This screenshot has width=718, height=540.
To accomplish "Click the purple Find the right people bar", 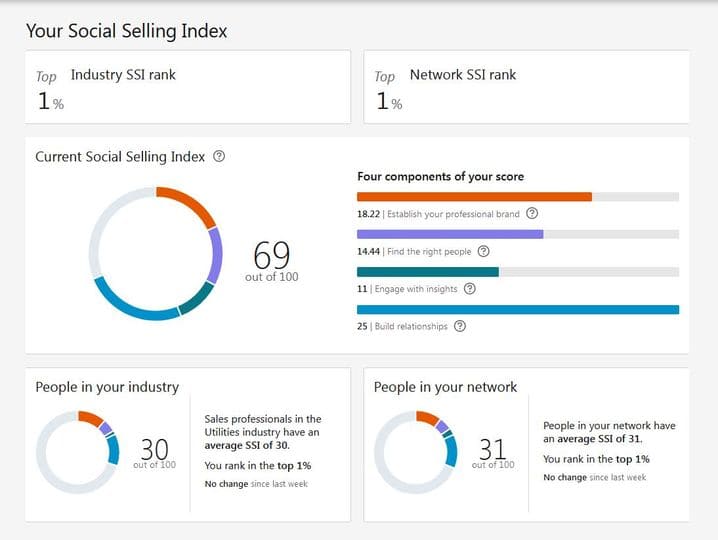I will 450,234.
